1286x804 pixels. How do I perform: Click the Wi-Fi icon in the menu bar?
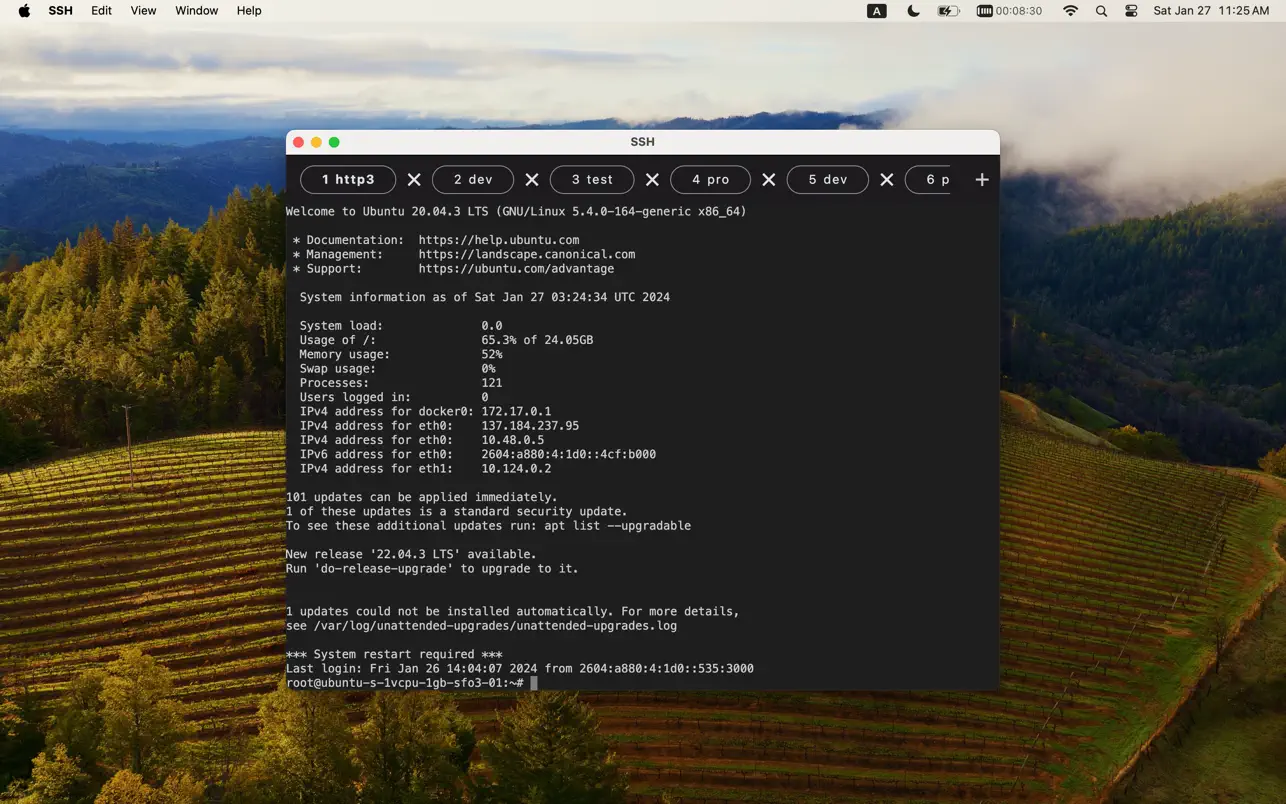click(x=1070, y=11)
